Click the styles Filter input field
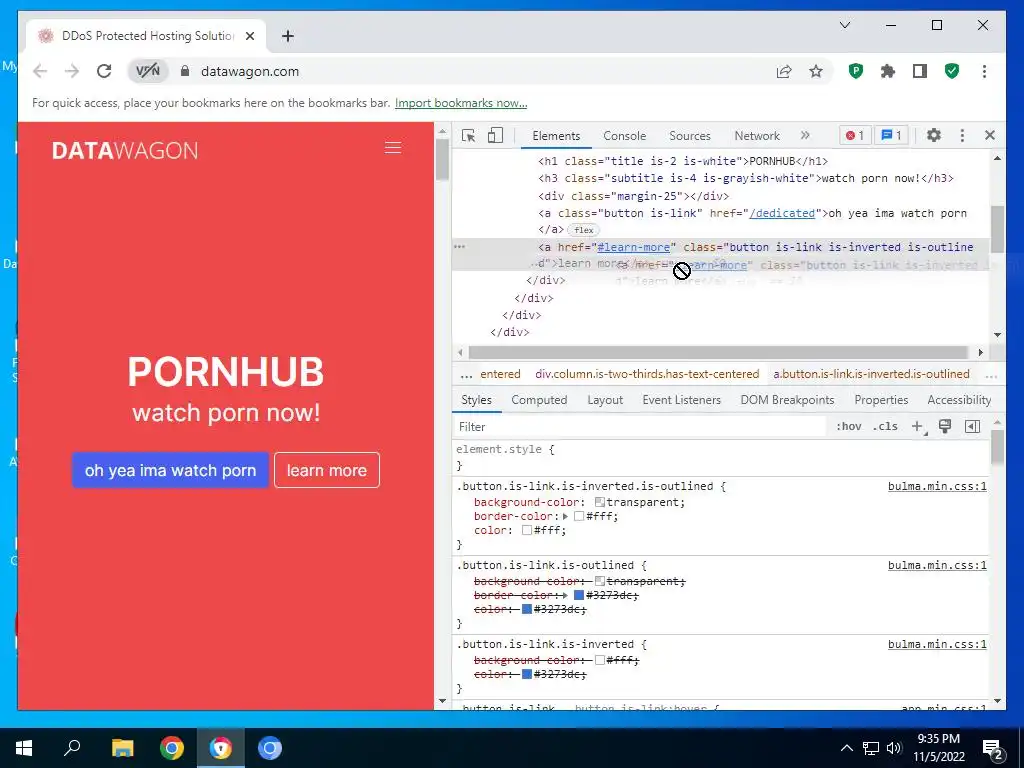 (640, 426)
